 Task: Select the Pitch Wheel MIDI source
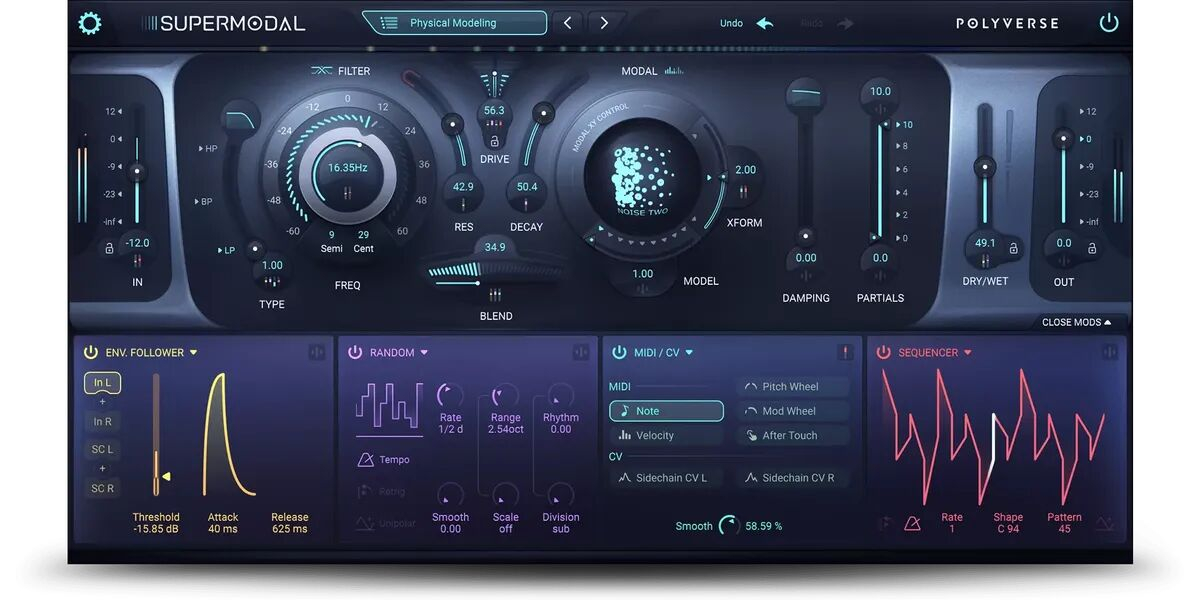click(794, 387)
